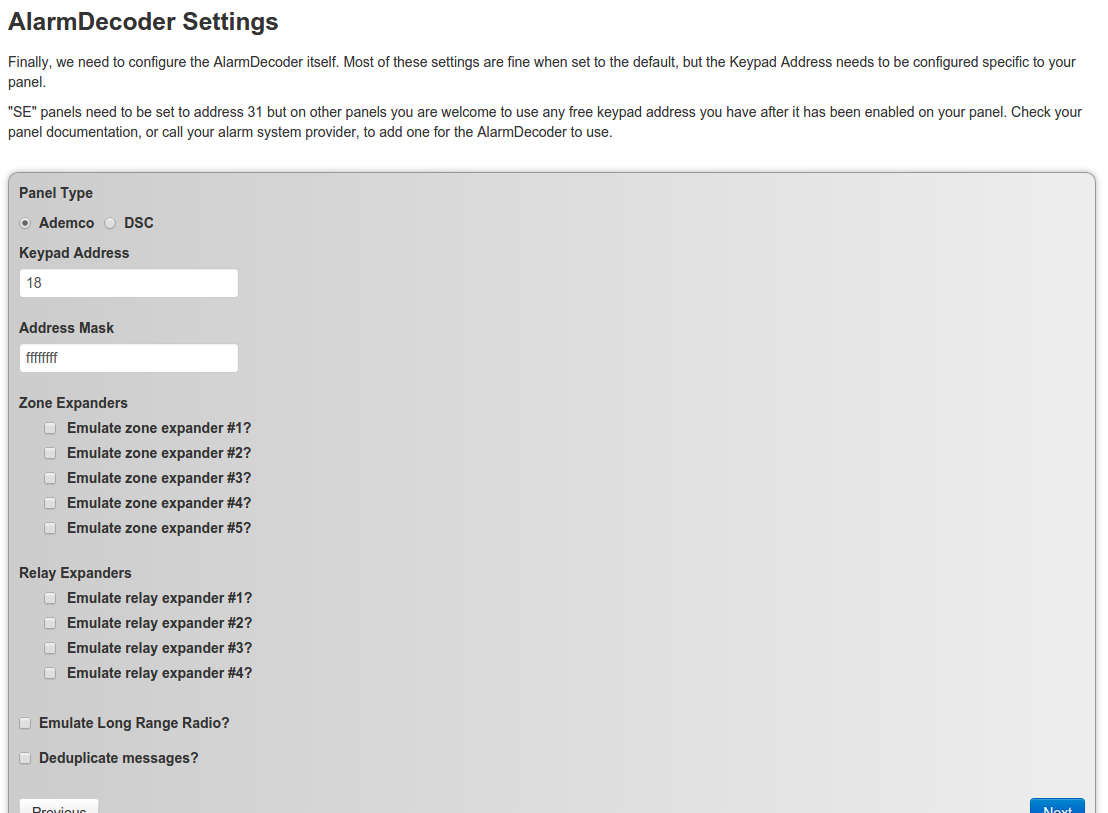This screenshot has height=813, width=1108.
Task: Click the AlarmDecoder Settings heading
Action: [143, 21]
